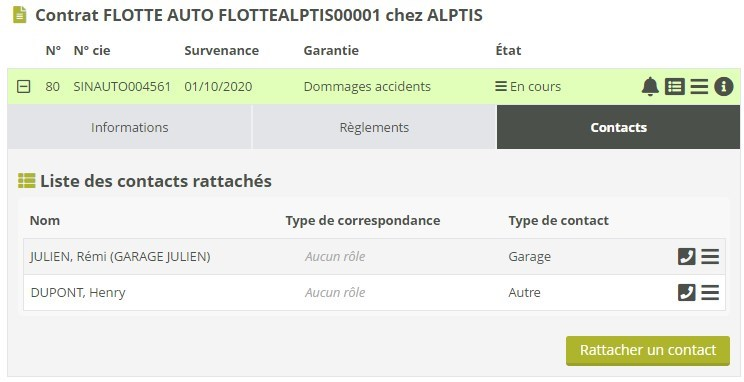The image size is (744, 382).
Task: Sort by Type de contact column header
Action: coord(558,221)
